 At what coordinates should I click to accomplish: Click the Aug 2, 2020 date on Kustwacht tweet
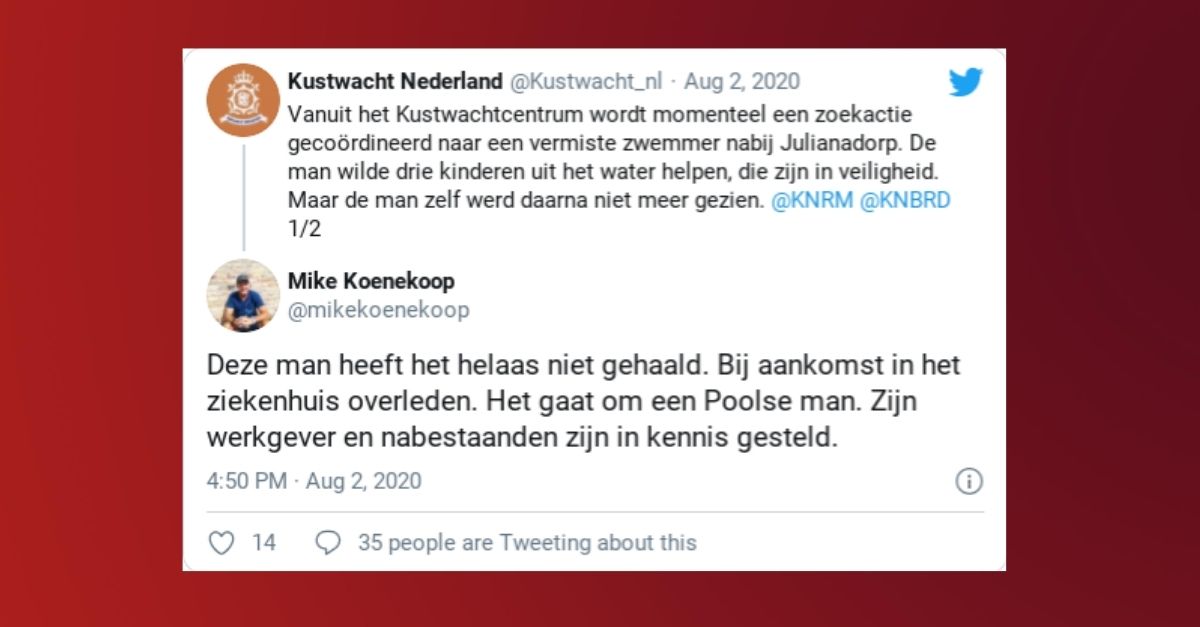(x=742, y=82)
